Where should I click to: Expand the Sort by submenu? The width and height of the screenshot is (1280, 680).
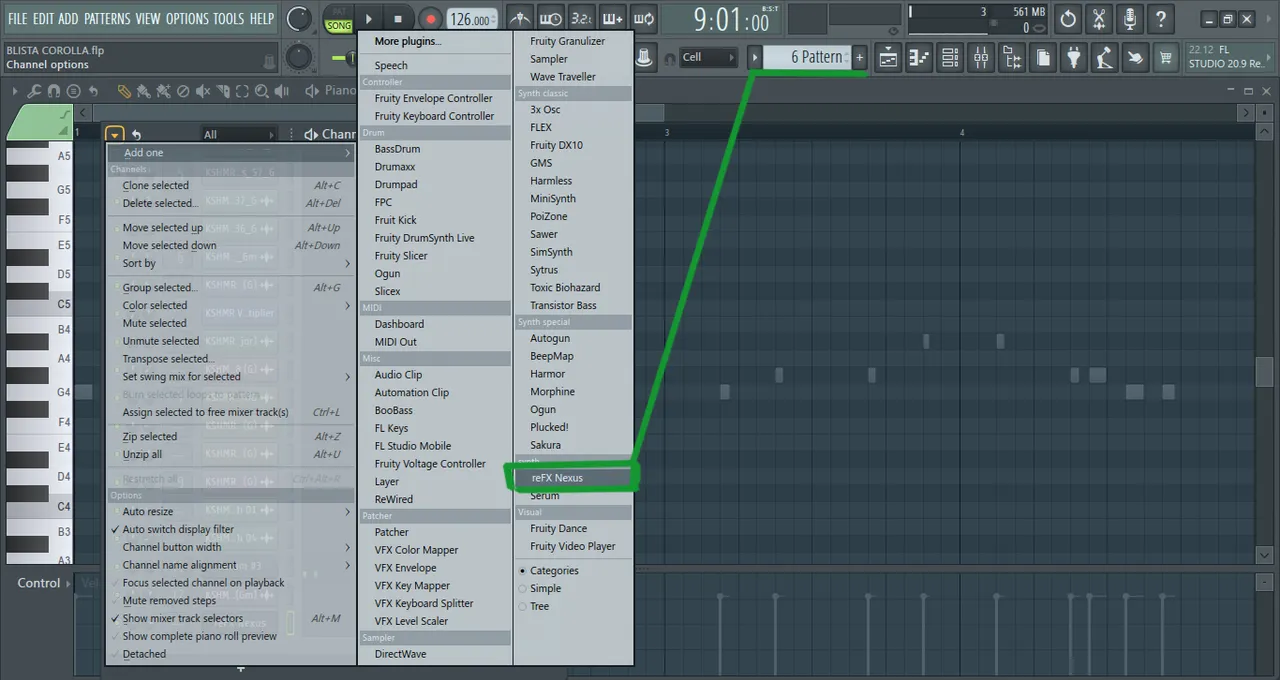[231, 263]
